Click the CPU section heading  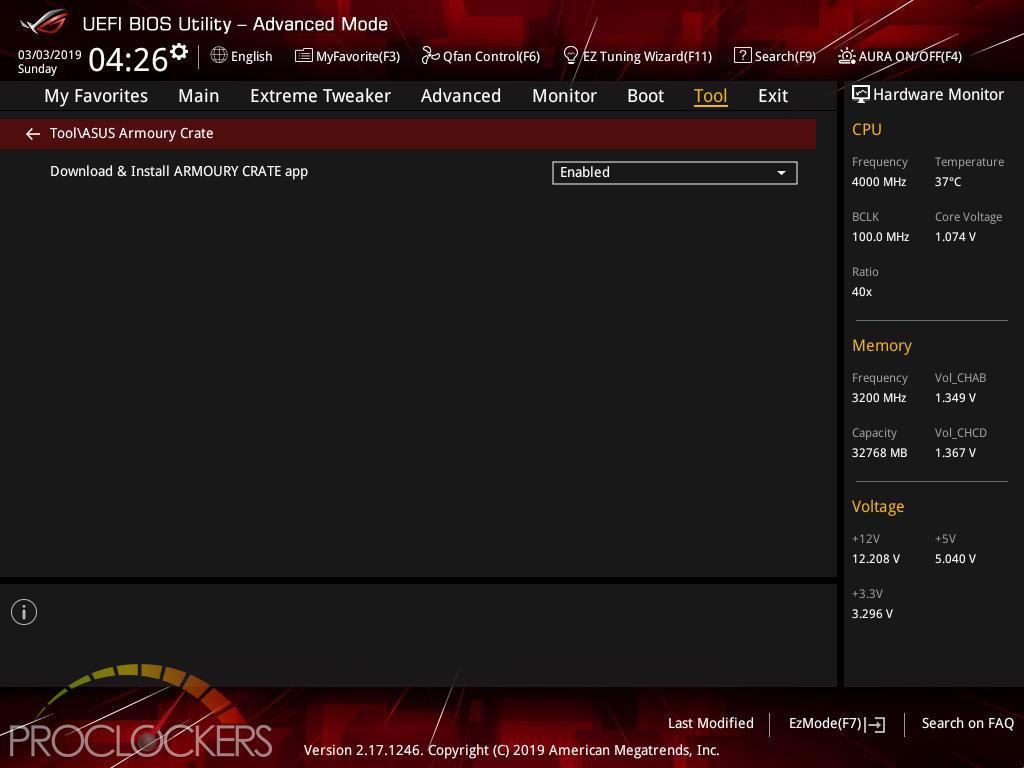(x=867, y=129)
